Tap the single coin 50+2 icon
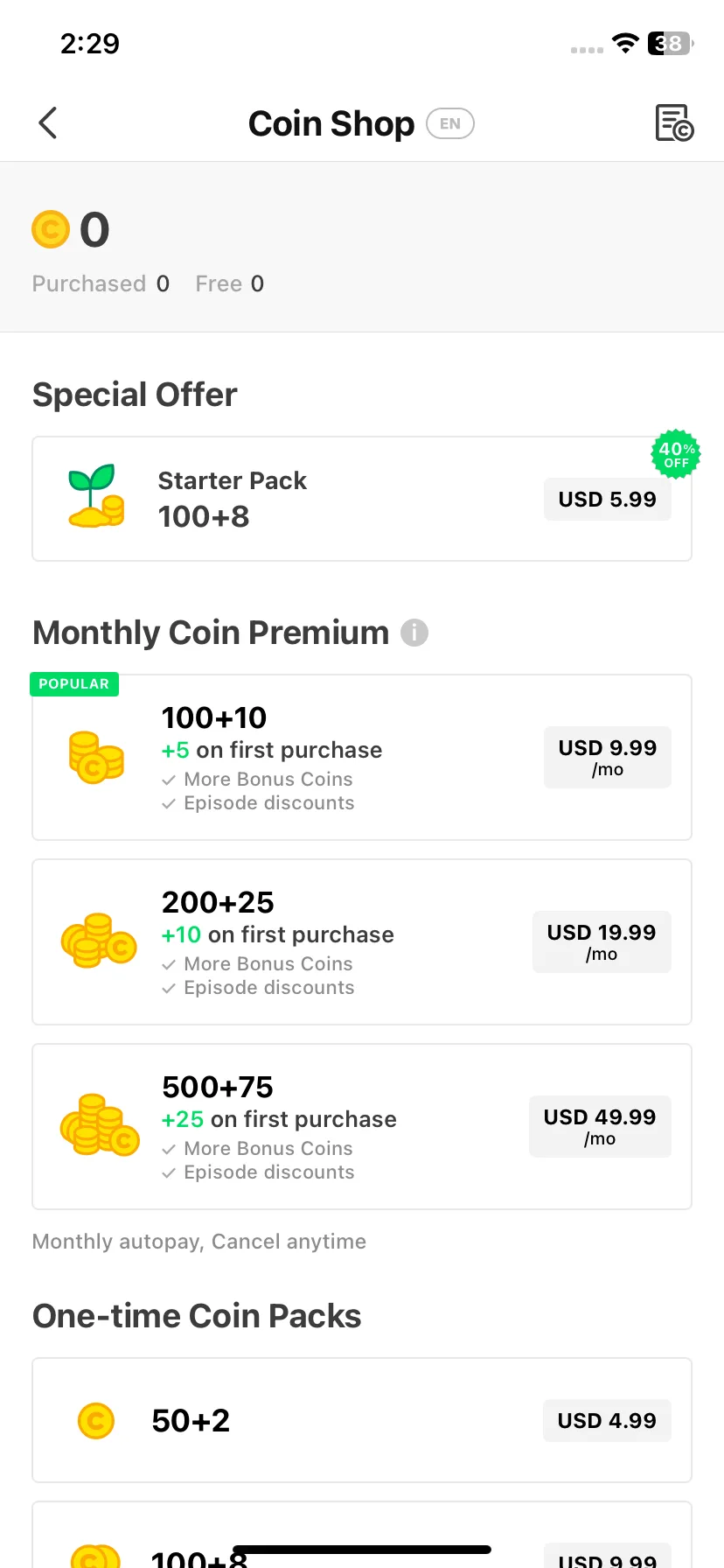 96,1420
